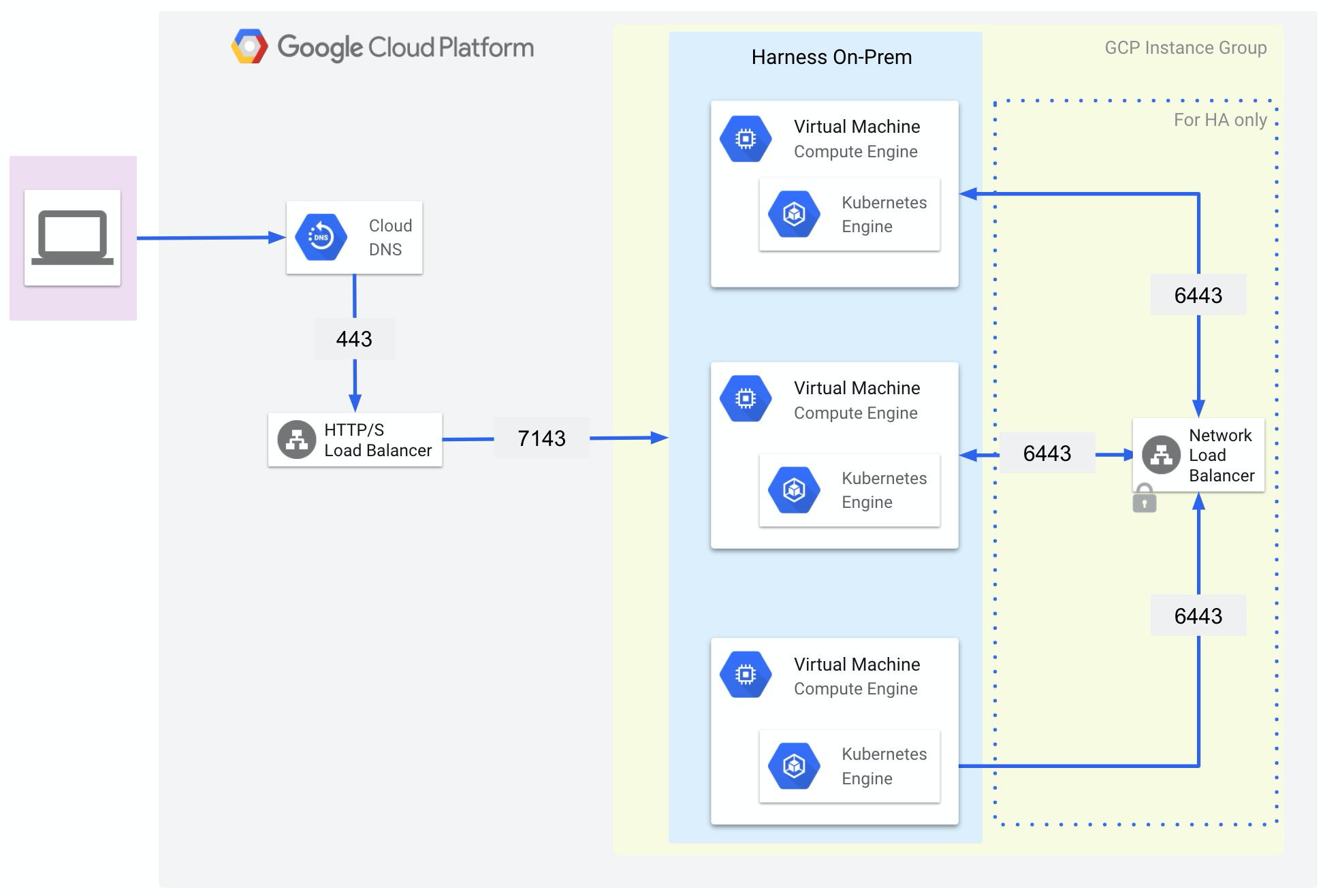
Task: Click the 6443 label beside middle VM
Action: coord(1047,453)
